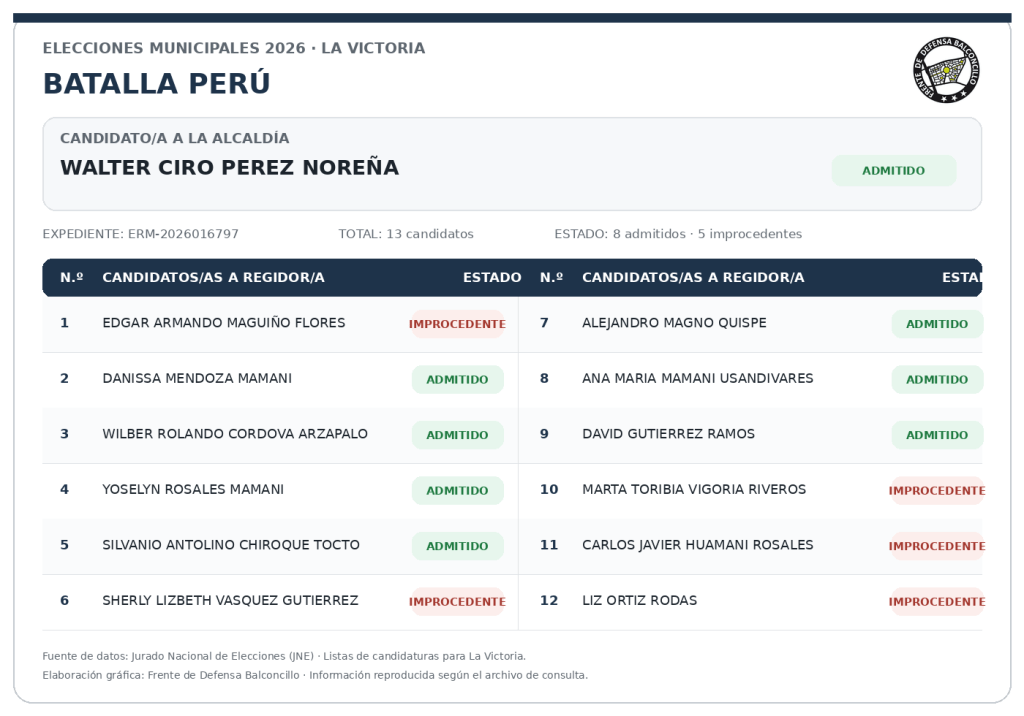Viewport: 1024px width, 716px height.
Task: Click the left ESTADO column header
Action: [492, 278]
